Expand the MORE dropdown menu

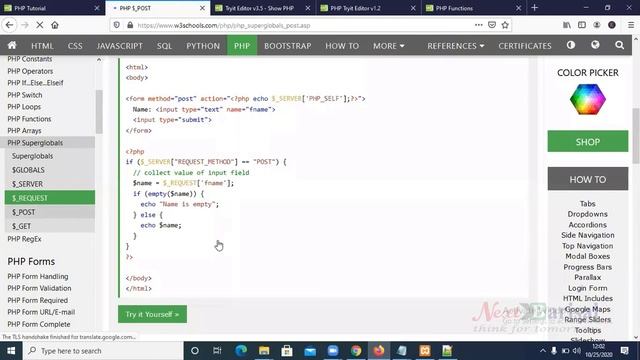click(389, 46)
